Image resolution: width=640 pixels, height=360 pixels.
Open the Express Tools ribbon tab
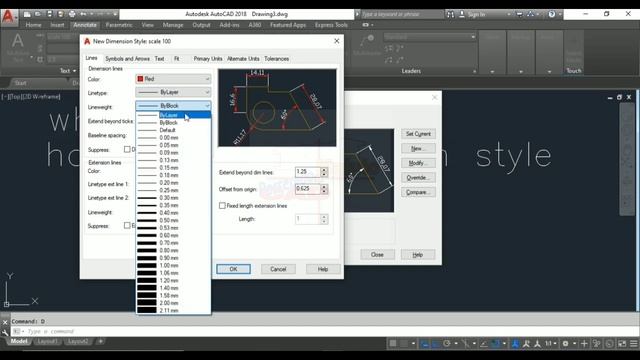pyautogui.click(x=331, y=25)
